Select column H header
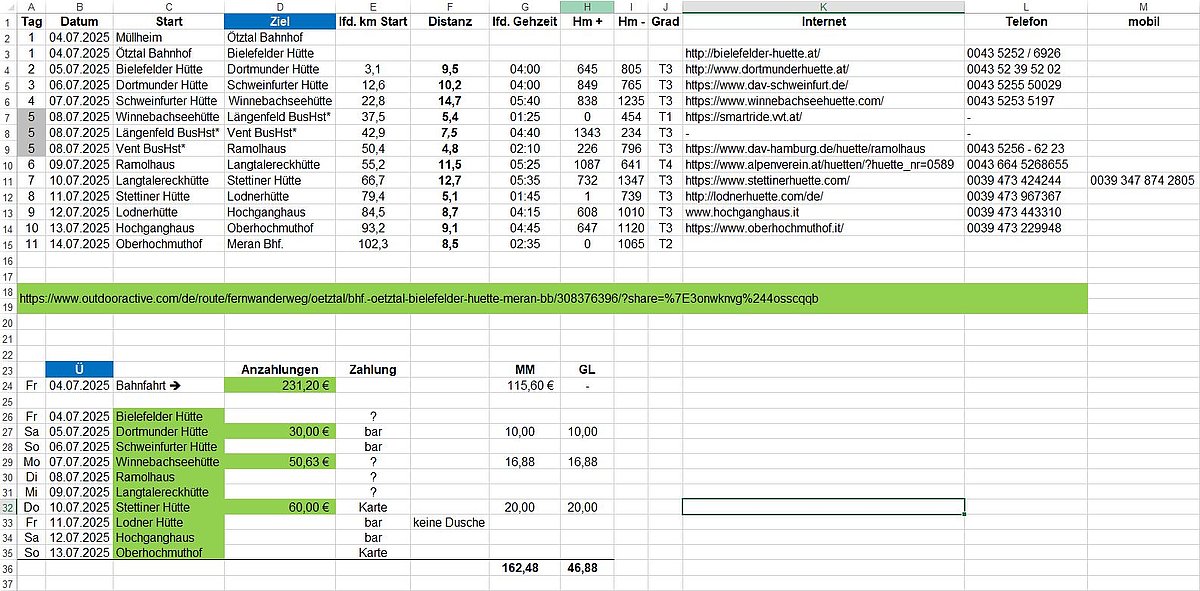Screen dimensions: 1200x591 coord(586,6)
